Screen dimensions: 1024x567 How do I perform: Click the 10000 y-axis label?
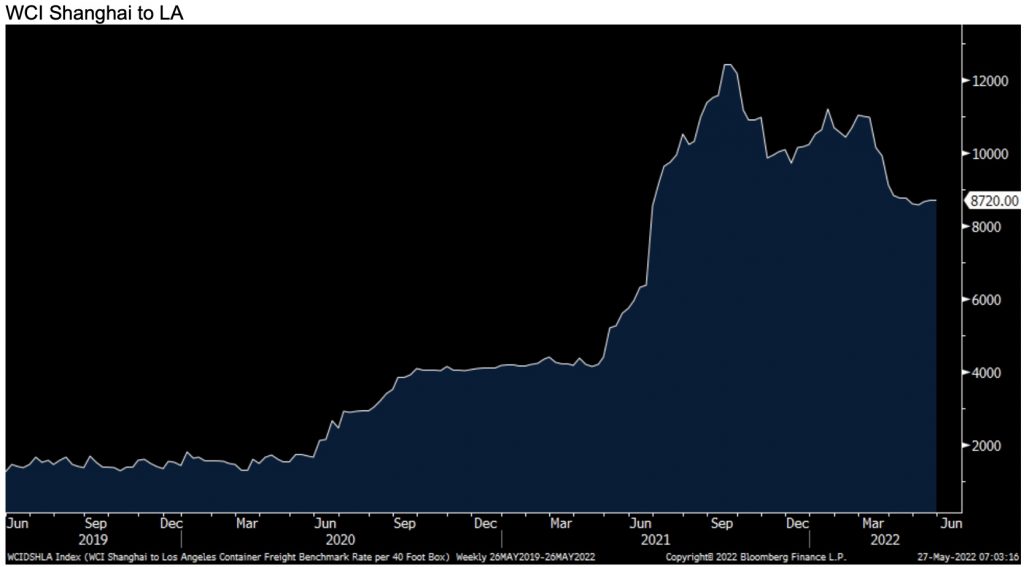click(988, 154)
